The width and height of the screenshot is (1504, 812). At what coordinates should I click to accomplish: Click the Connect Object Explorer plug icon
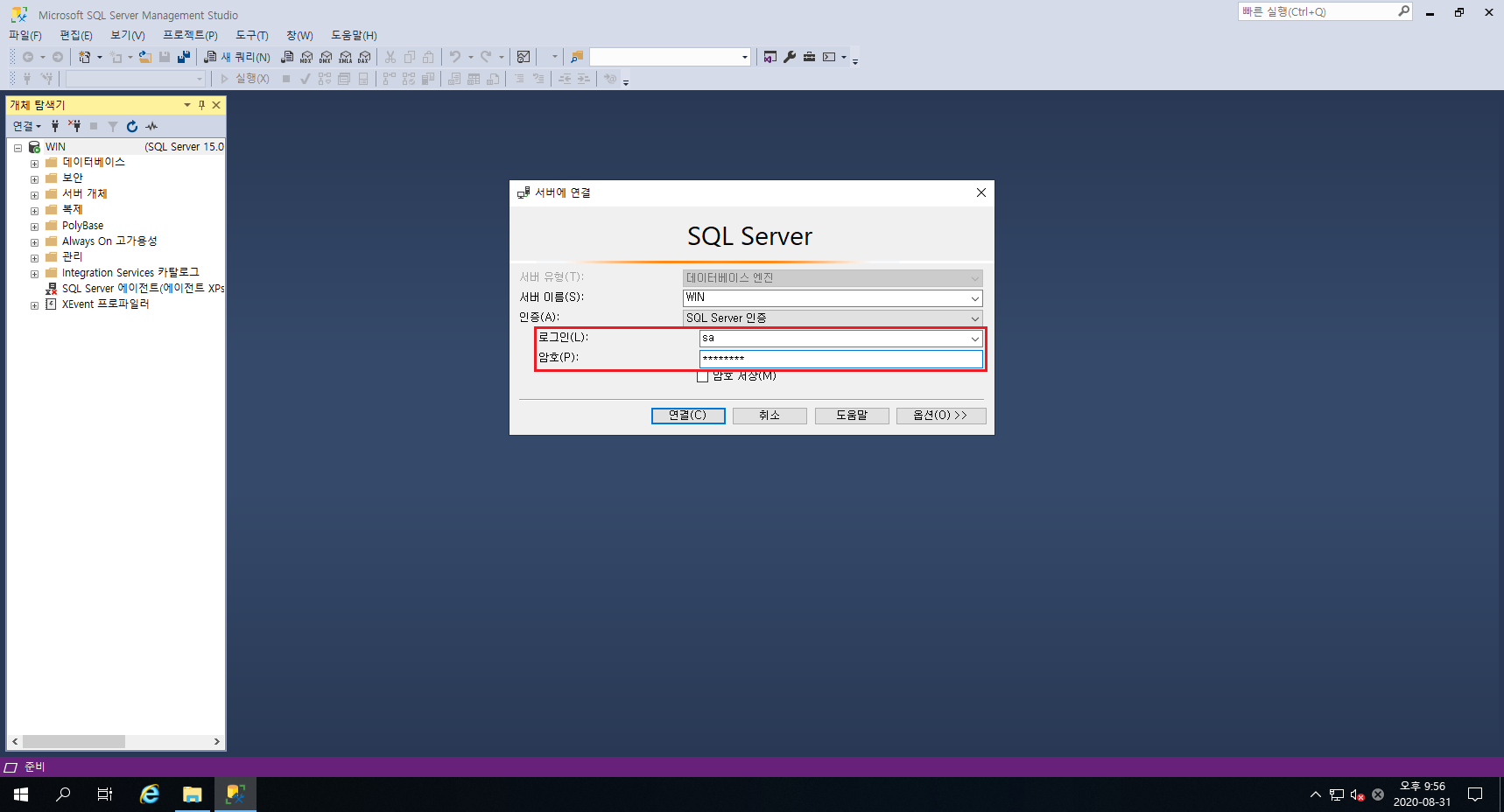pos(55,126)
